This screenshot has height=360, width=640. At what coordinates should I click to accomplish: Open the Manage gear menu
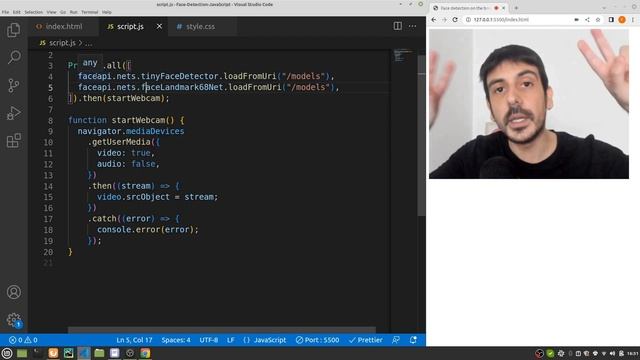tap(13, 320)
